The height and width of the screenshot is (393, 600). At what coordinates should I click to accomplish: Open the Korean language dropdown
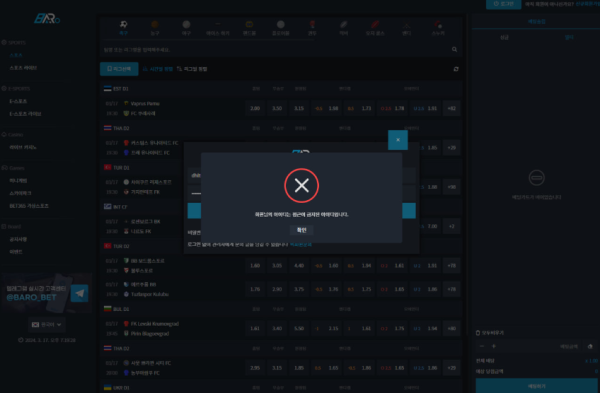pyautogui.click(x=47, y=325)
